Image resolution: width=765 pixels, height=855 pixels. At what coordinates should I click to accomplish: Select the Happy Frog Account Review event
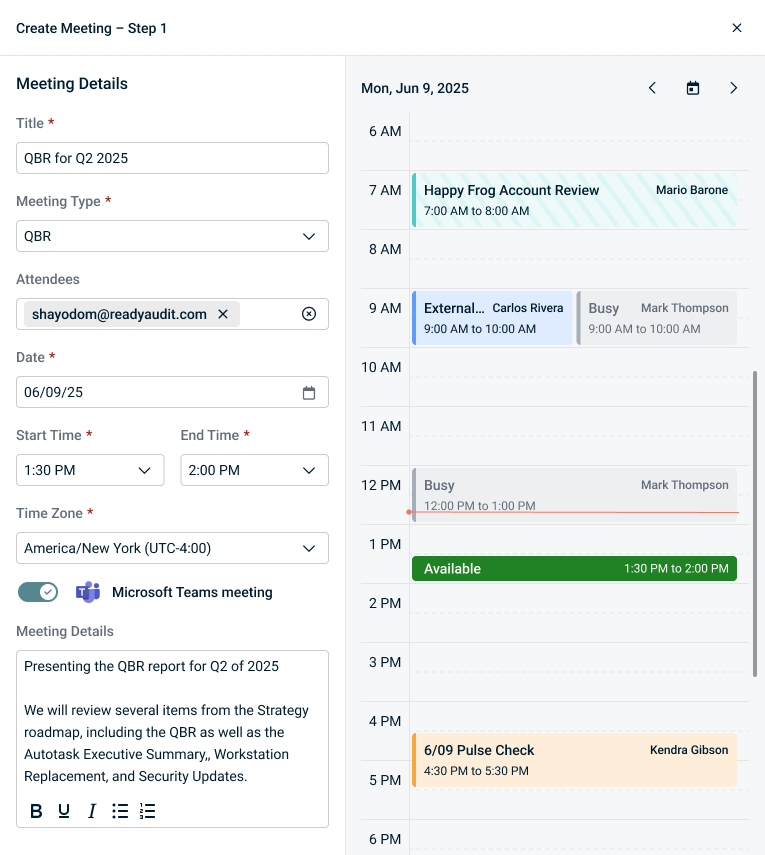tap(574, 200)
